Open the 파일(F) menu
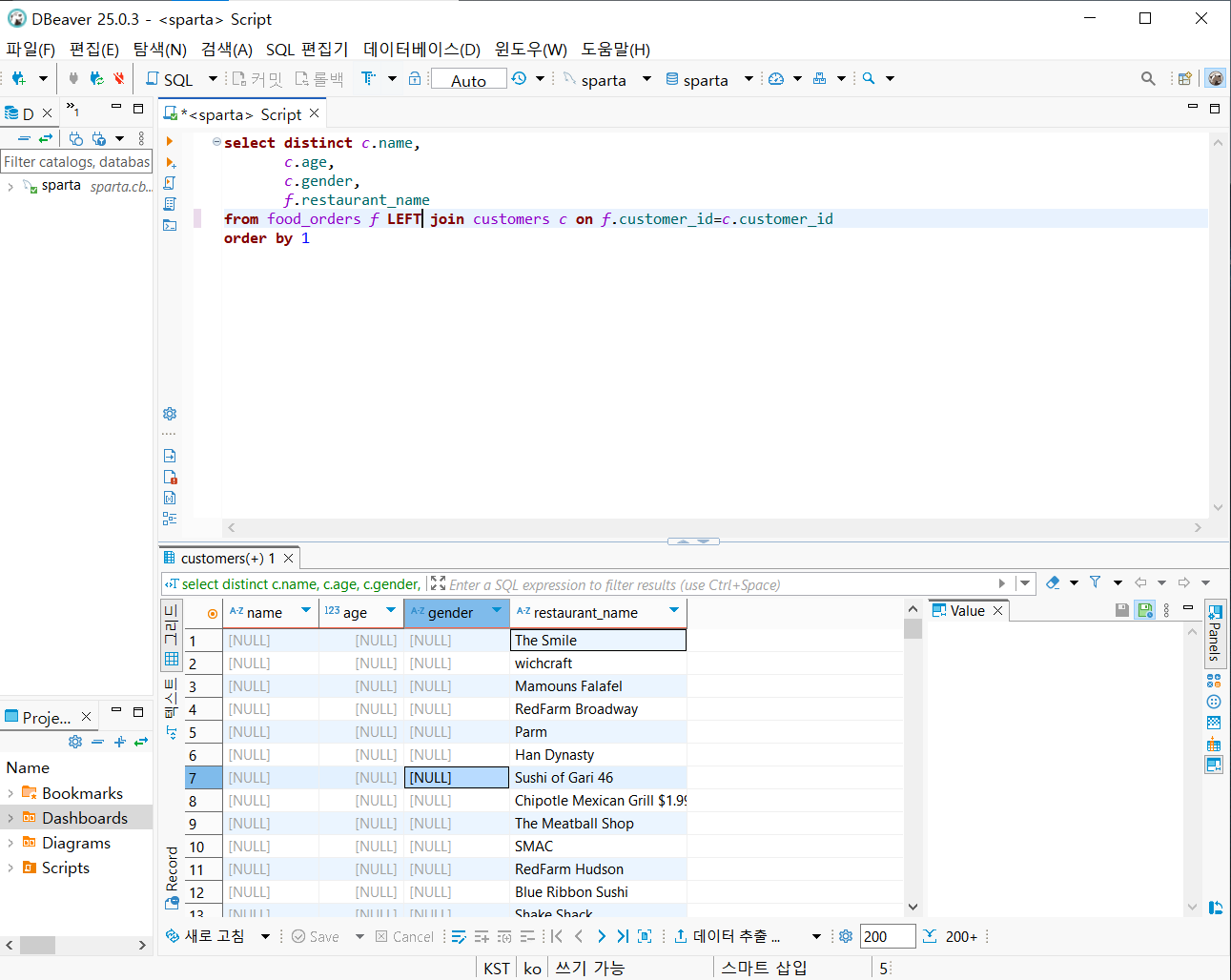The height and width of the screenshot is (980, 1231). click(31, 50)
